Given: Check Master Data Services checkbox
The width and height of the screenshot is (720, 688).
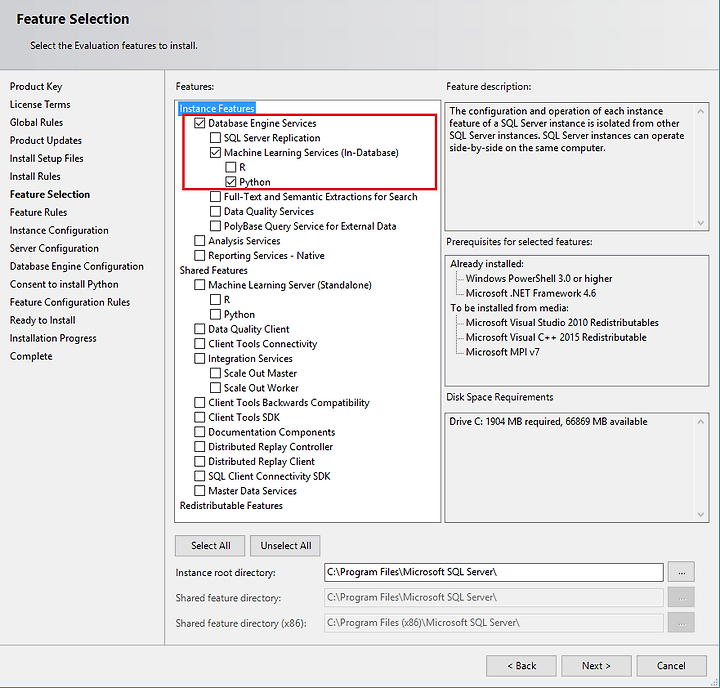Looking at the screenshot, I should coord(199,491).
